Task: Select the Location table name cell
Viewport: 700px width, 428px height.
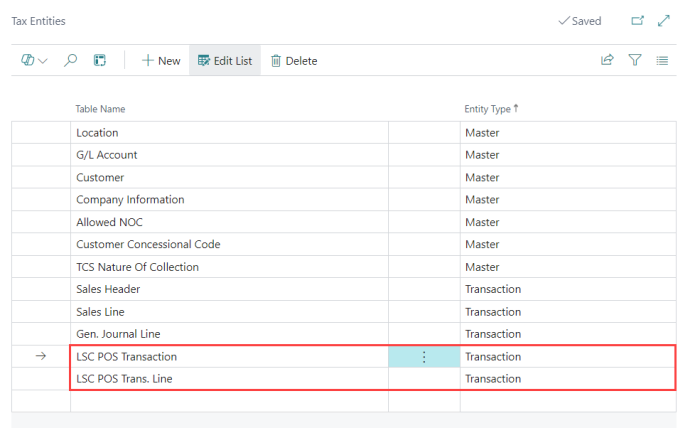Action: point(229,133)
